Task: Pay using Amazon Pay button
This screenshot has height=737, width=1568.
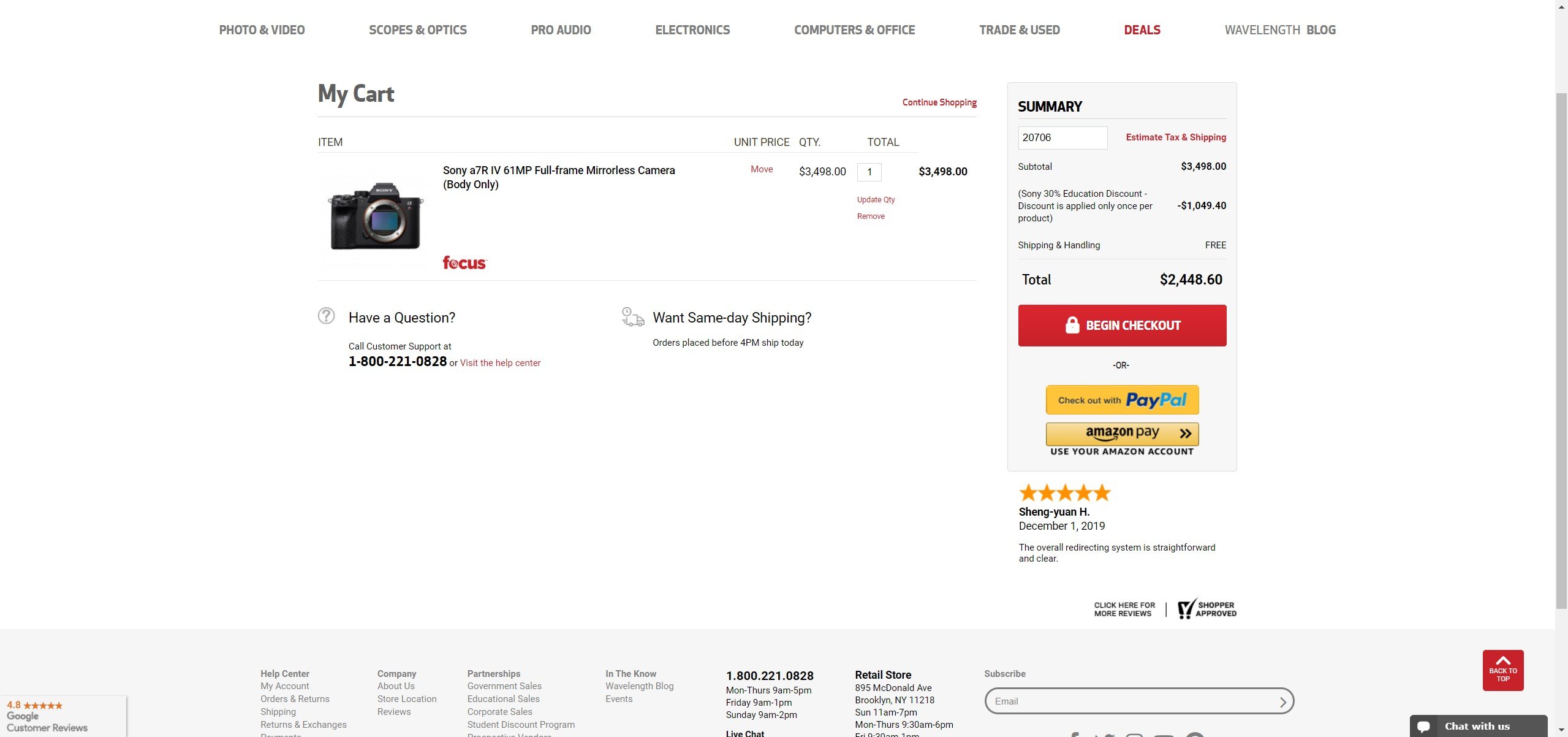Action: (x=1122, y=434)
